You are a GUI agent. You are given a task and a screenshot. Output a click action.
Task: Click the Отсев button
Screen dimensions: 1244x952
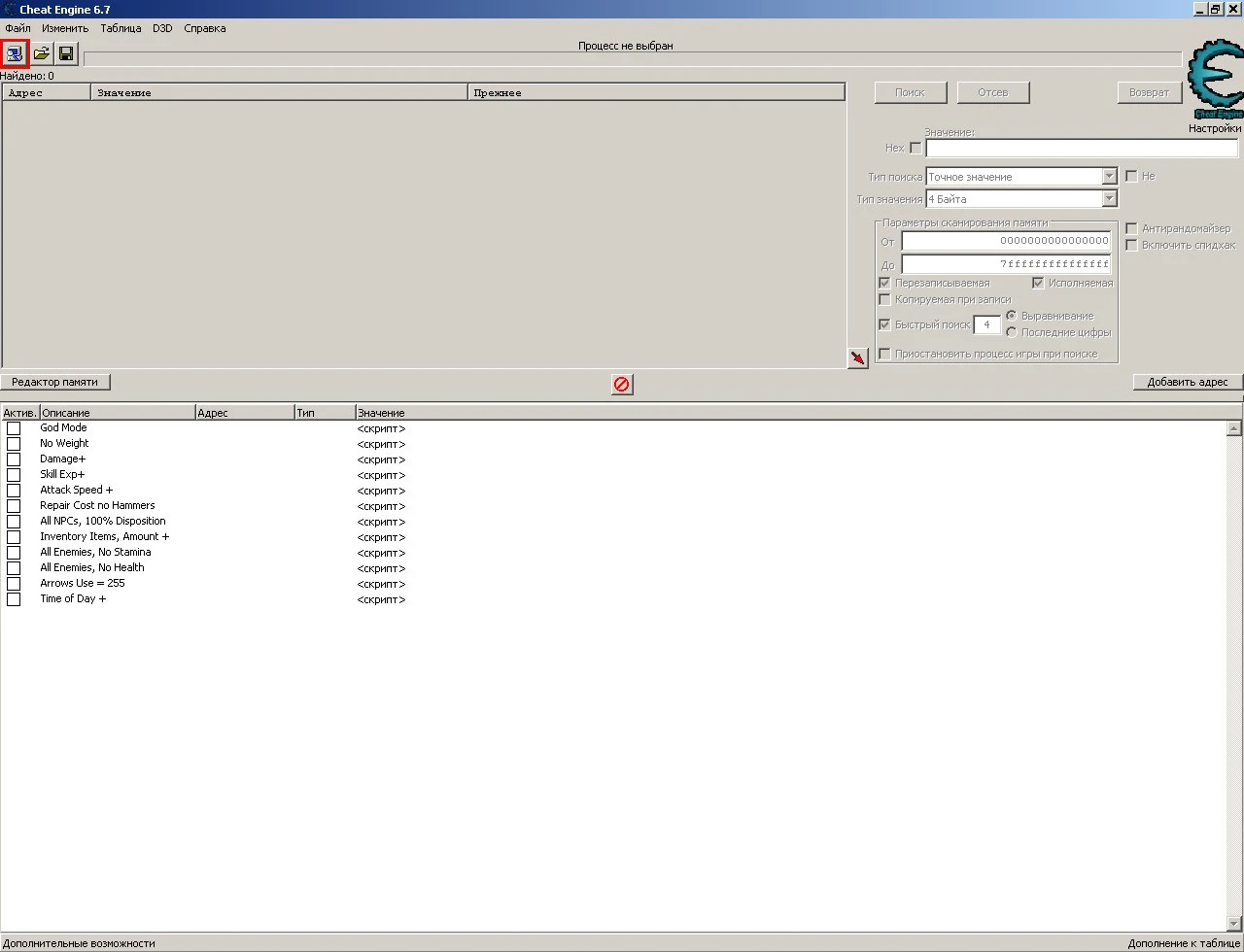coord(993,92)
